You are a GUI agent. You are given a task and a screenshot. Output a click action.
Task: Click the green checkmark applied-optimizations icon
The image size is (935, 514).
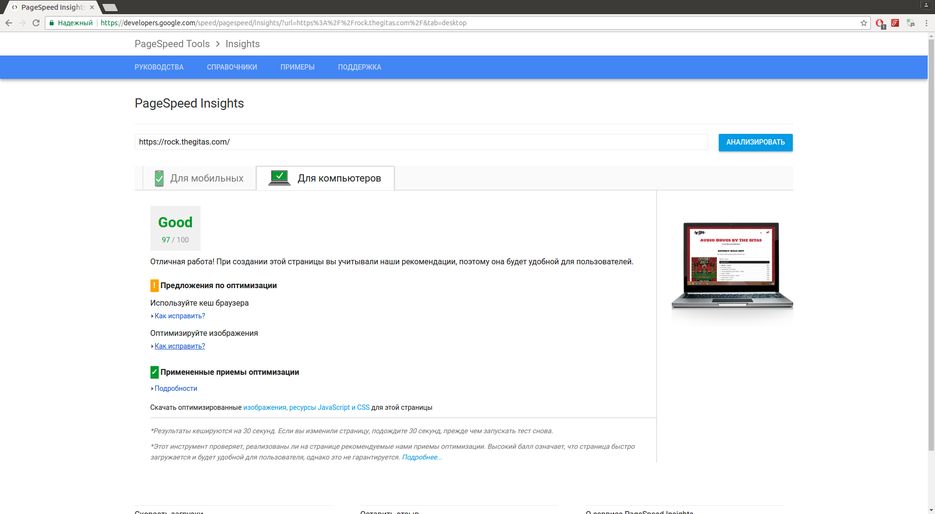tap(154, 372)
